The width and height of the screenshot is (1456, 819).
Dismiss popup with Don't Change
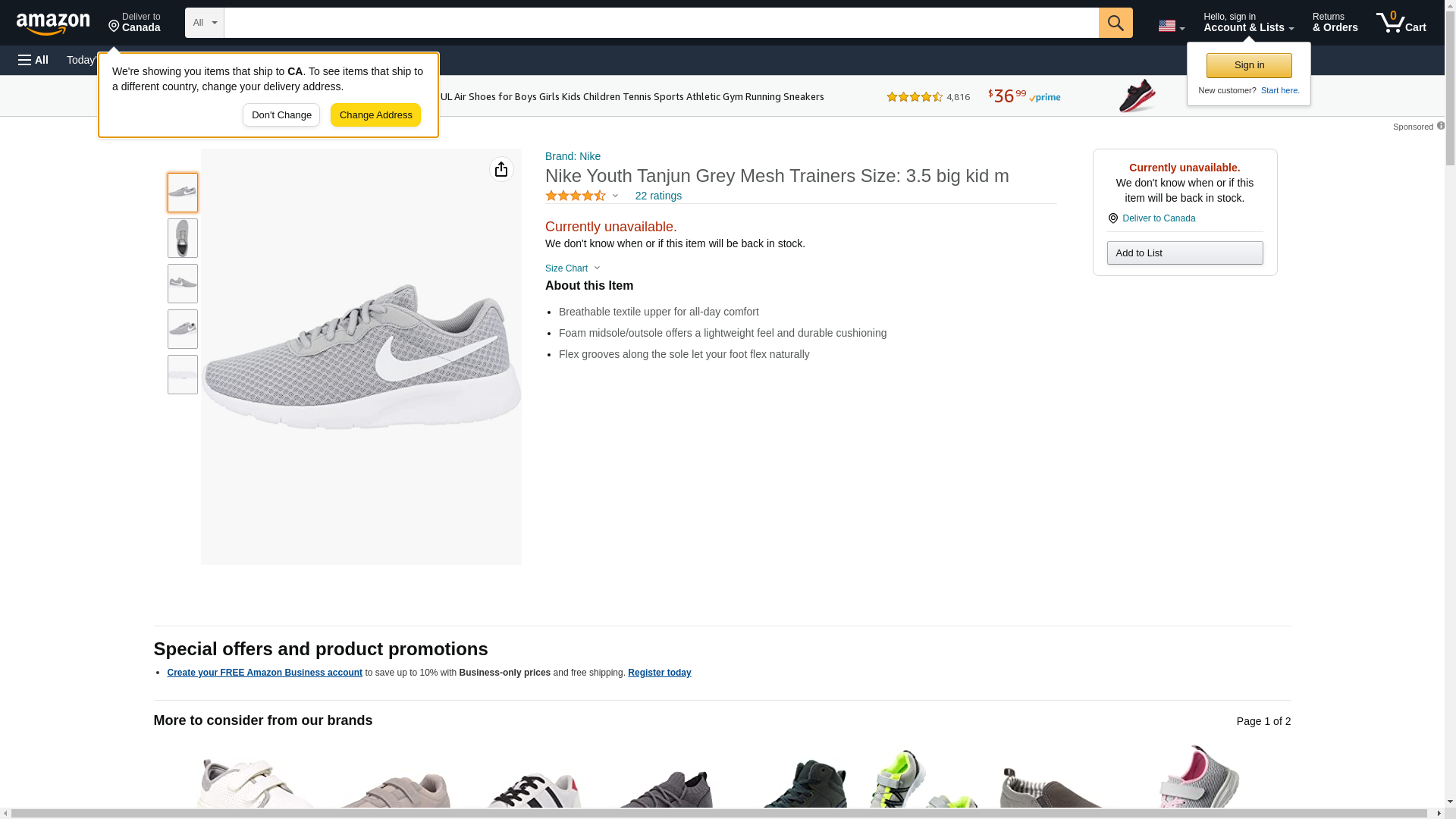(x=281, y=115)
